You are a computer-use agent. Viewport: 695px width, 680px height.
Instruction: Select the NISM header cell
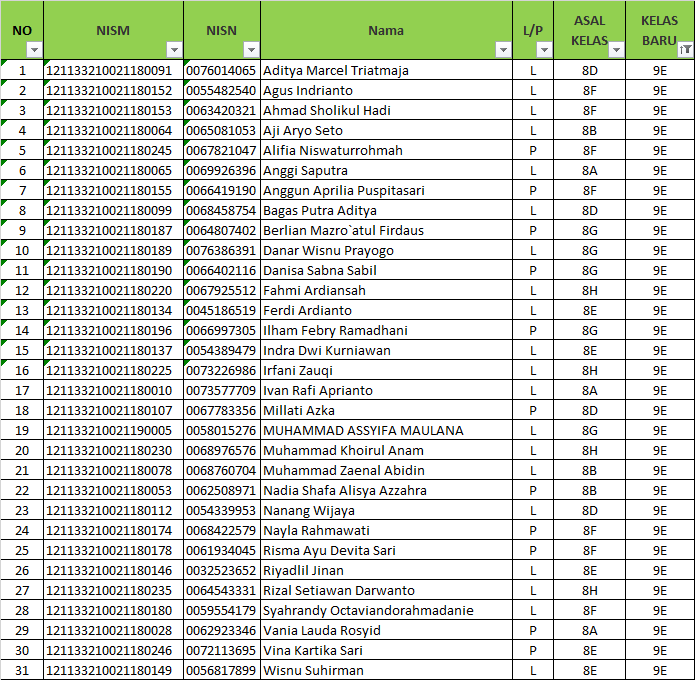tap(113, 30)
